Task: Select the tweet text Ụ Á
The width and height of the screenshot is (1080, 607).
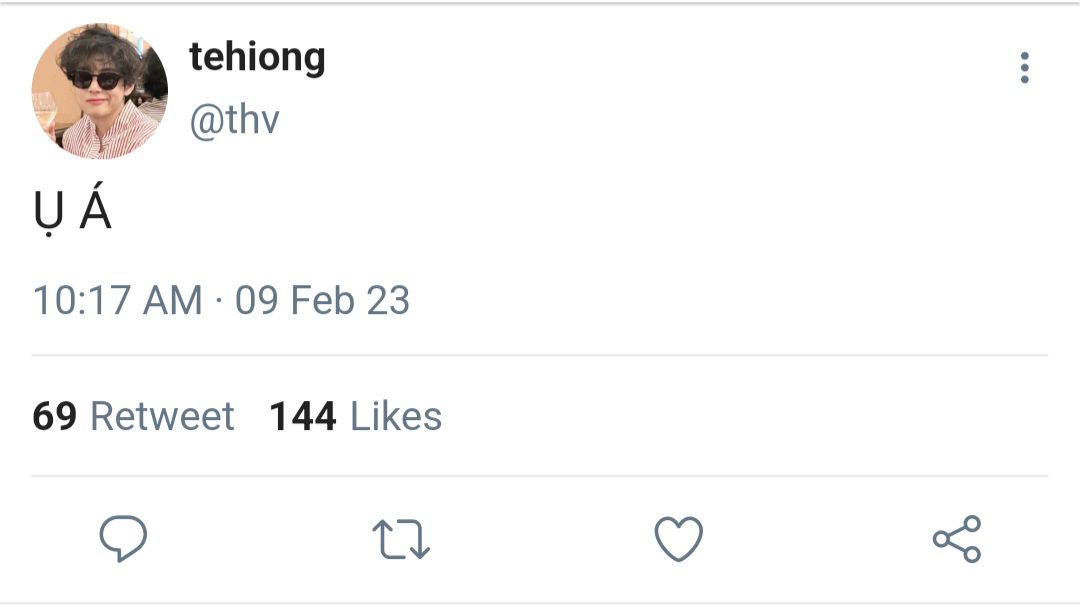Action: click(x=72, y=209)
